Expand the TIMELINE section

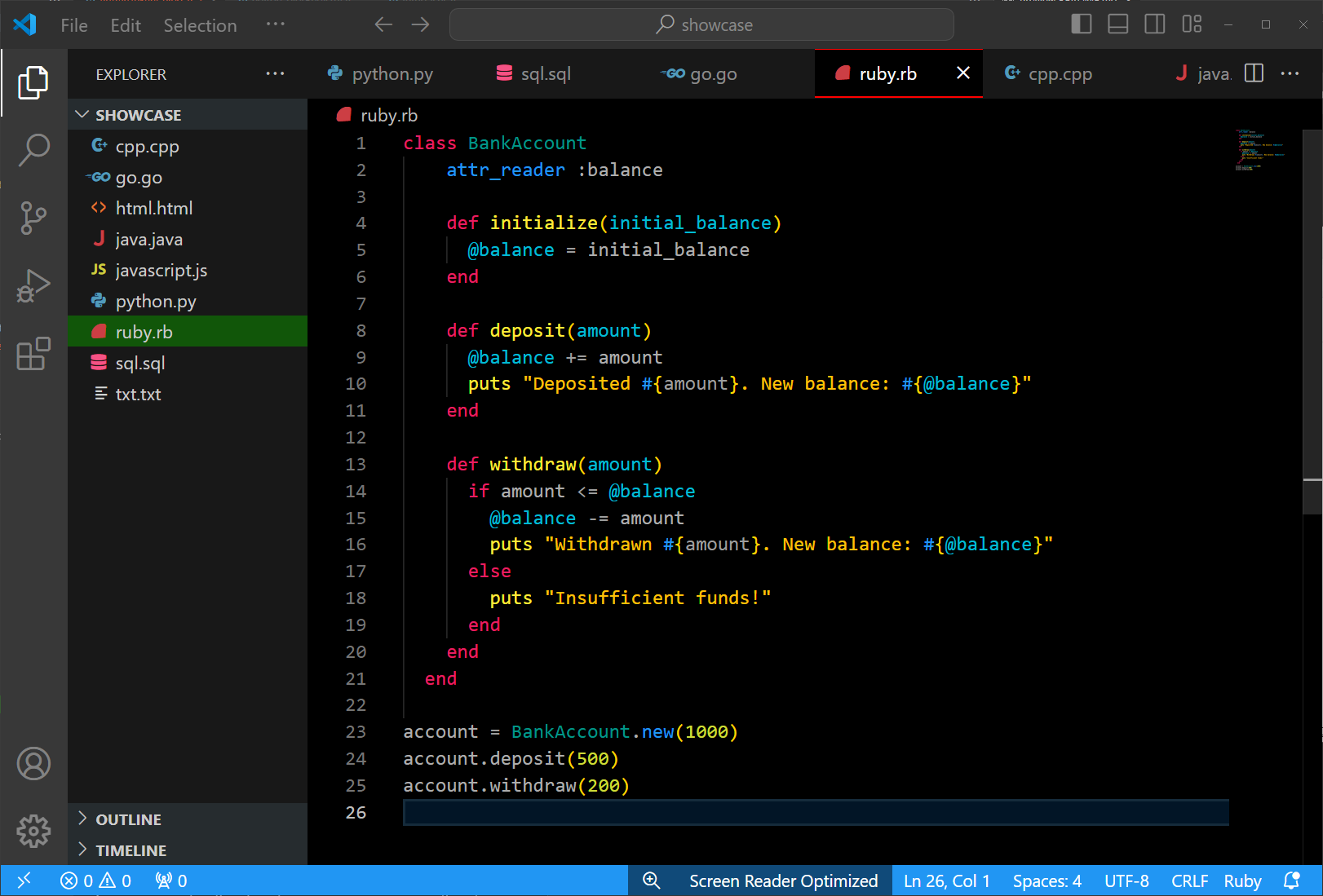coord(188,850)
